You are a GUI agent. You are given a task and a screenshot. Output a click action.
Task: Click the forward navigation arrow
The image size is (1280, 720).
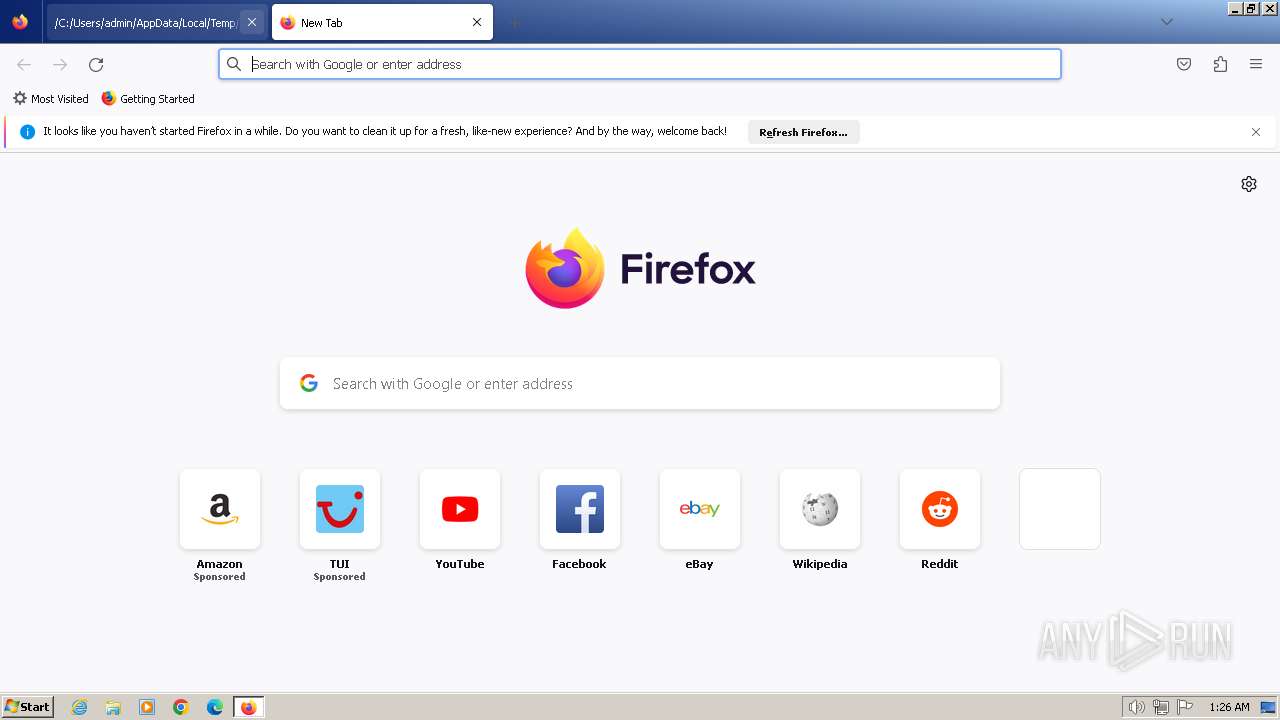pyautogui.click(x=60, y=64)
